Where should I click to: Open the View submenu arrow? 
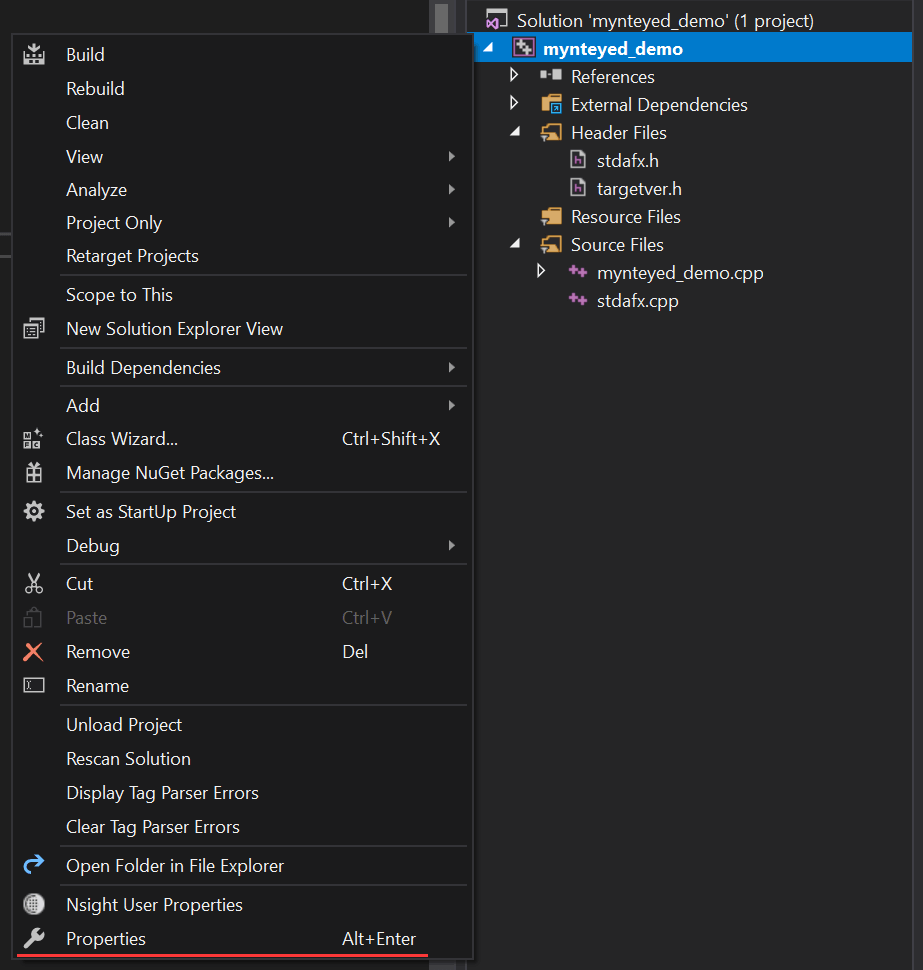coord(452,157)
